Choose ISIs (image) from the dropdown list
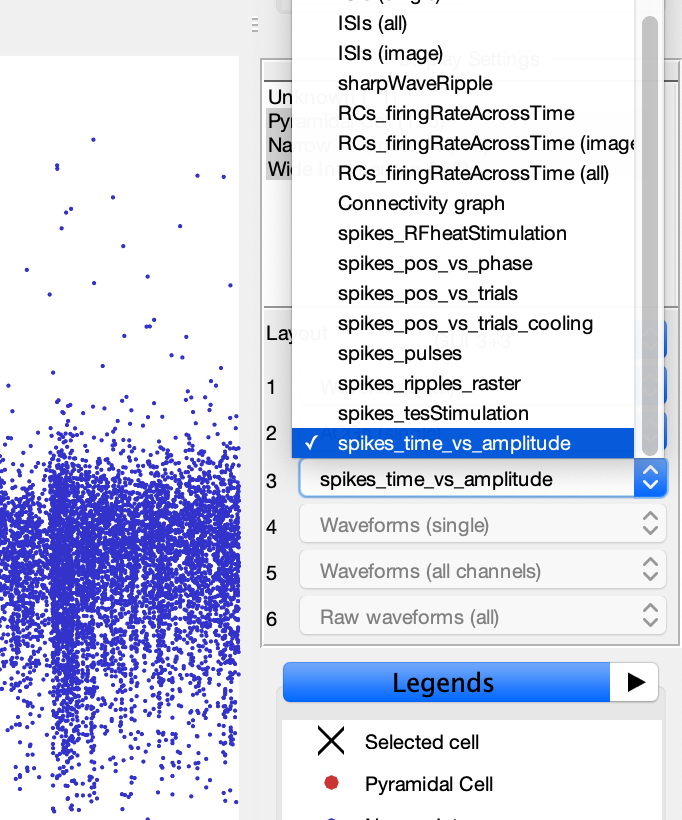Image resolution: width=682 pixels, height=820 pixels. click(463, 53)
